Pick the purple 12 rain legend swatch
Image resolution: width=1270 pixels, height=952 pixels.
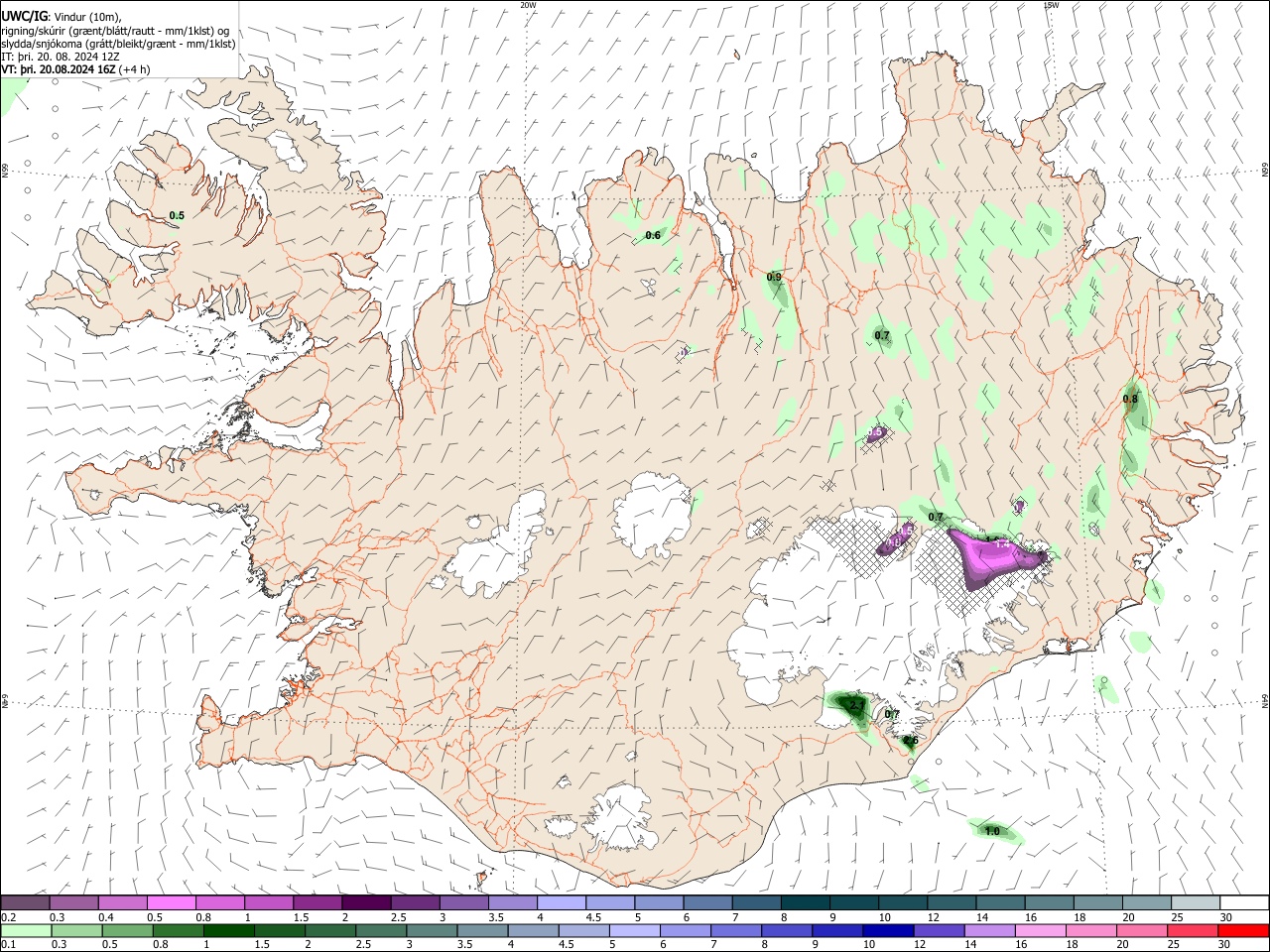click(x=939, y=931)
